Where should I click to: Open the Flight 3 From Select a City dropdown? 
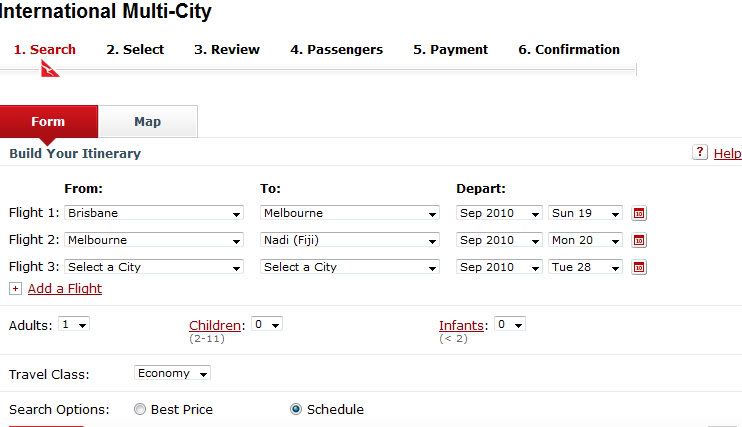(x=154, y=267)
